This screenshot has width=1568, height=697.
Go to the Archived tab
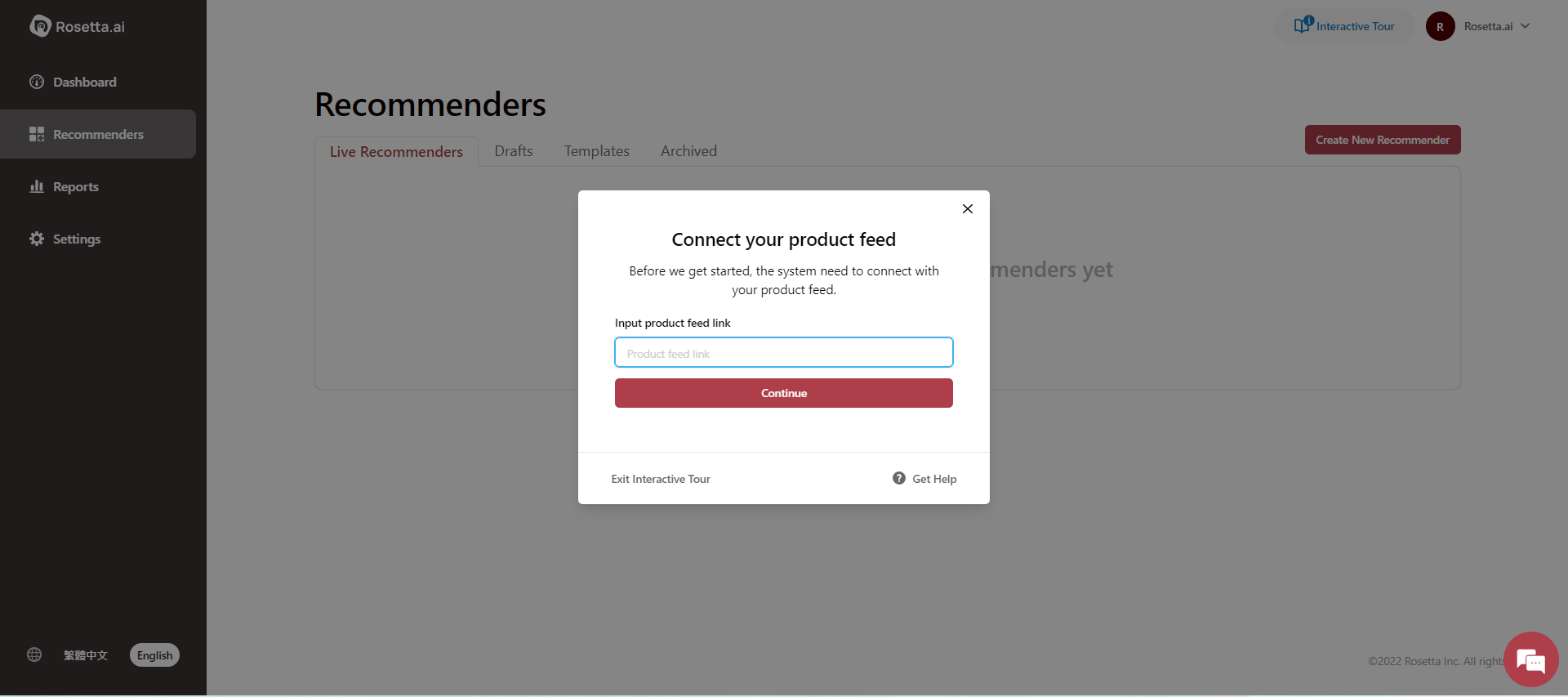click(x=688, y=151)
